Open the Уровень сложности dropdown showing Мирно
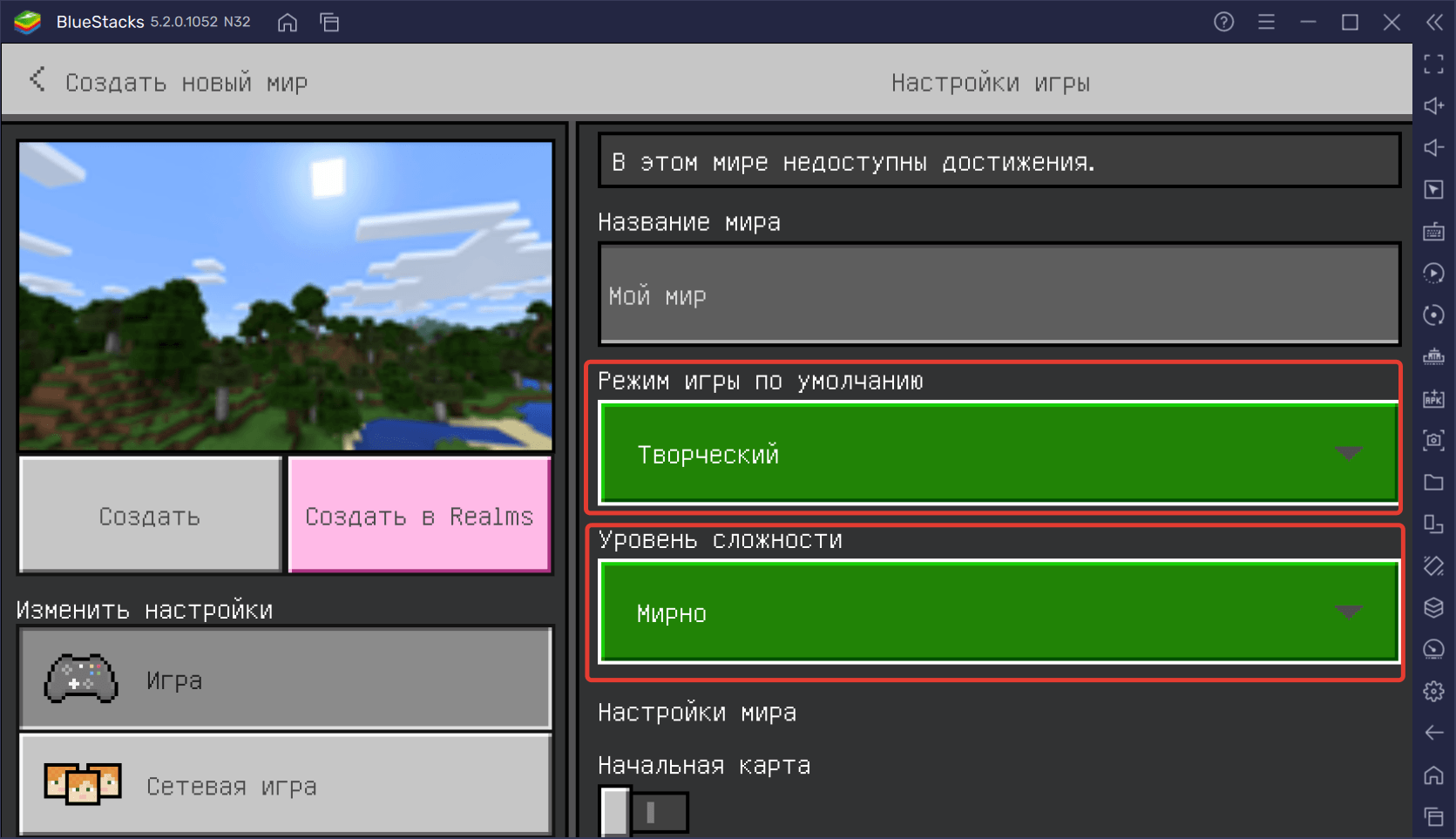Viewport: 1456px width, 839px height. [x=999, y=612]
